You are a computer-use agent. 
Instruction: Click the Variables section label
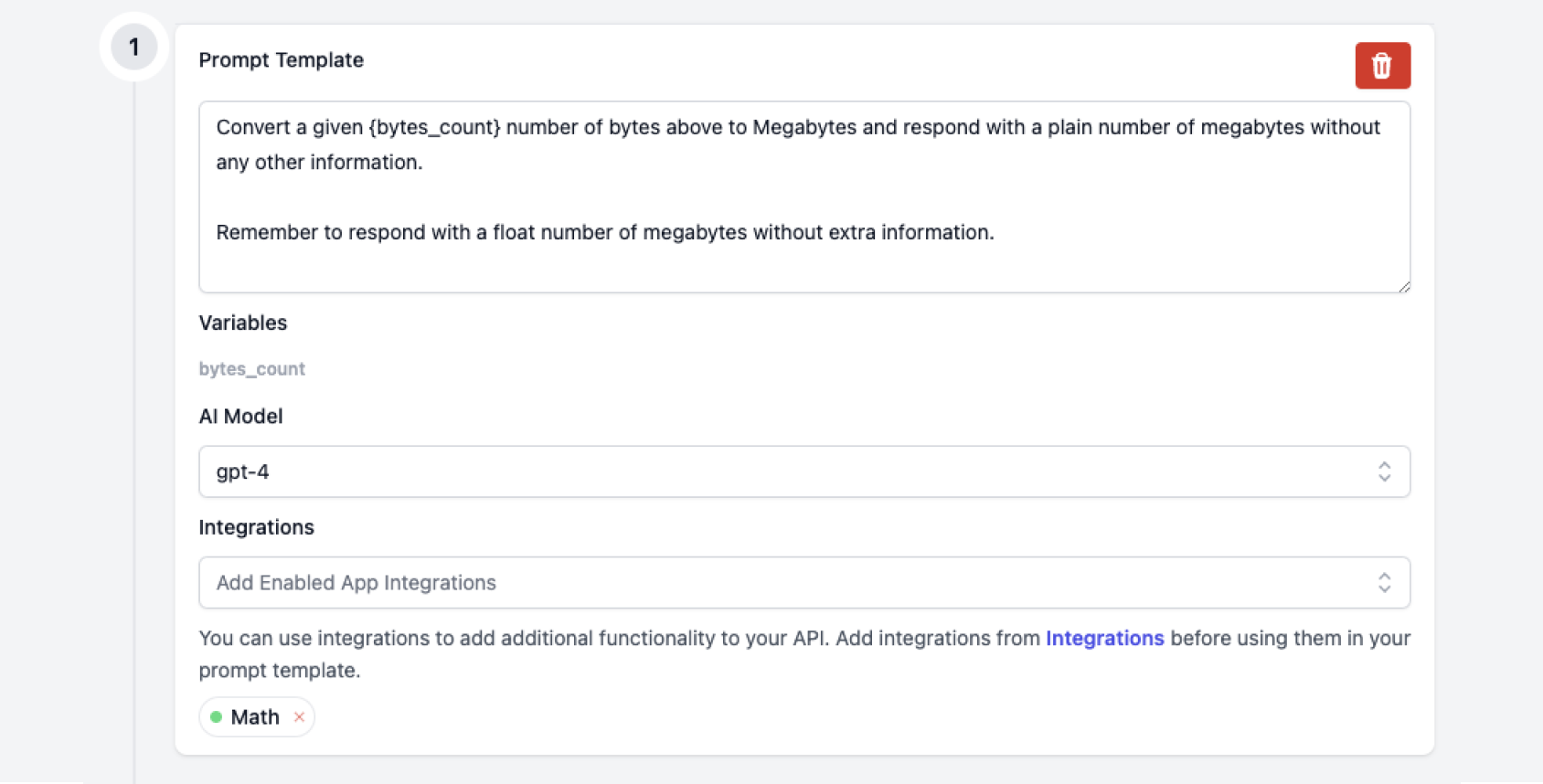[x=243, y=323]
